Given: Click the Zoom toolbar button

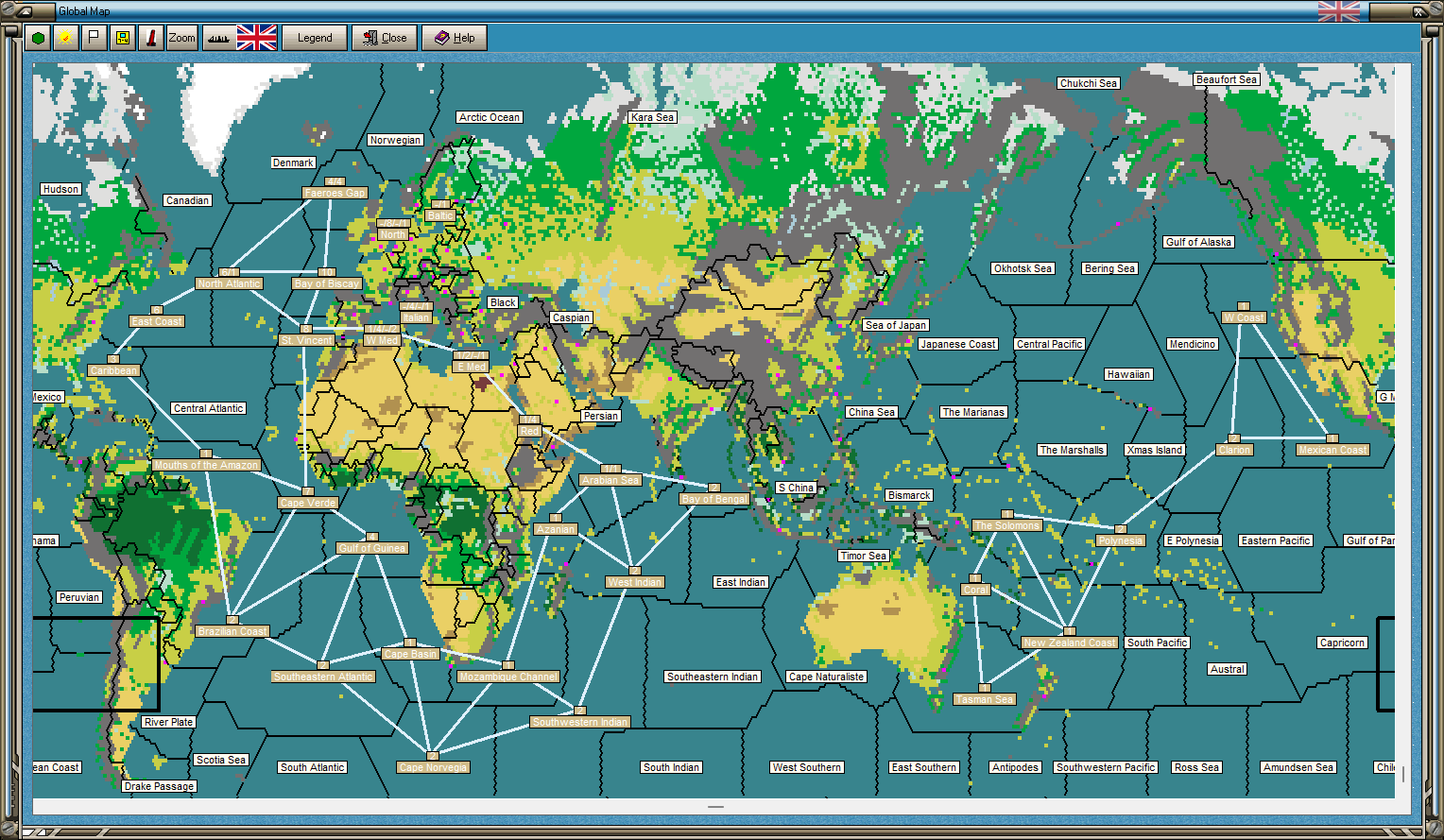Looking at the screenshot, I should point(181,38).
